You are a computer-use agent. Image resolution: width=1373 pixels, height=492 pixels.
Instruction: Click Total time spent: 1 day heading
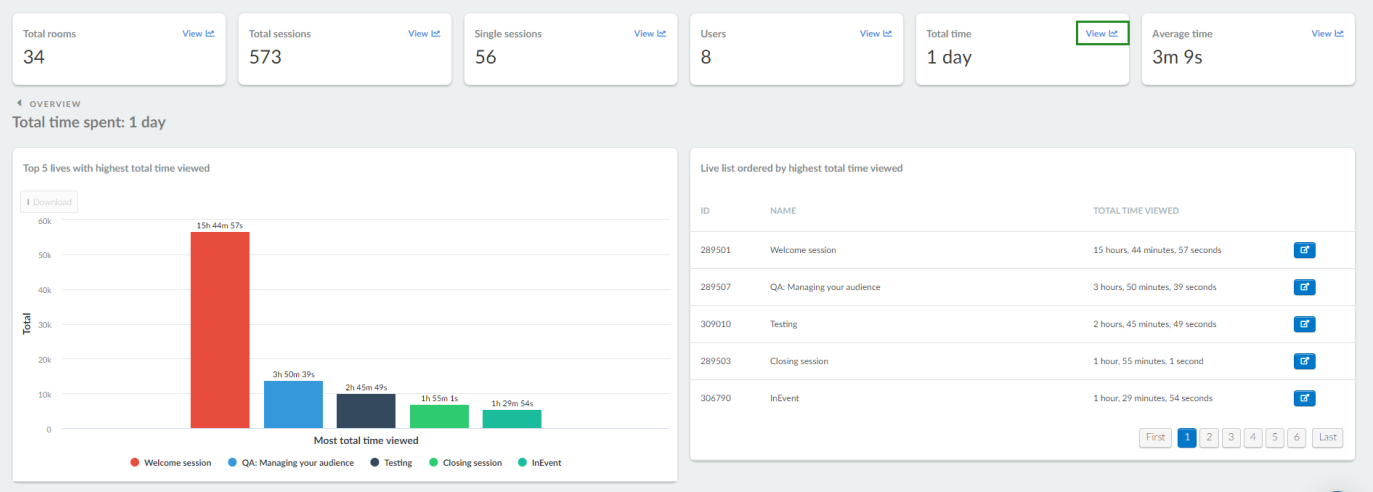click(89, 122)
